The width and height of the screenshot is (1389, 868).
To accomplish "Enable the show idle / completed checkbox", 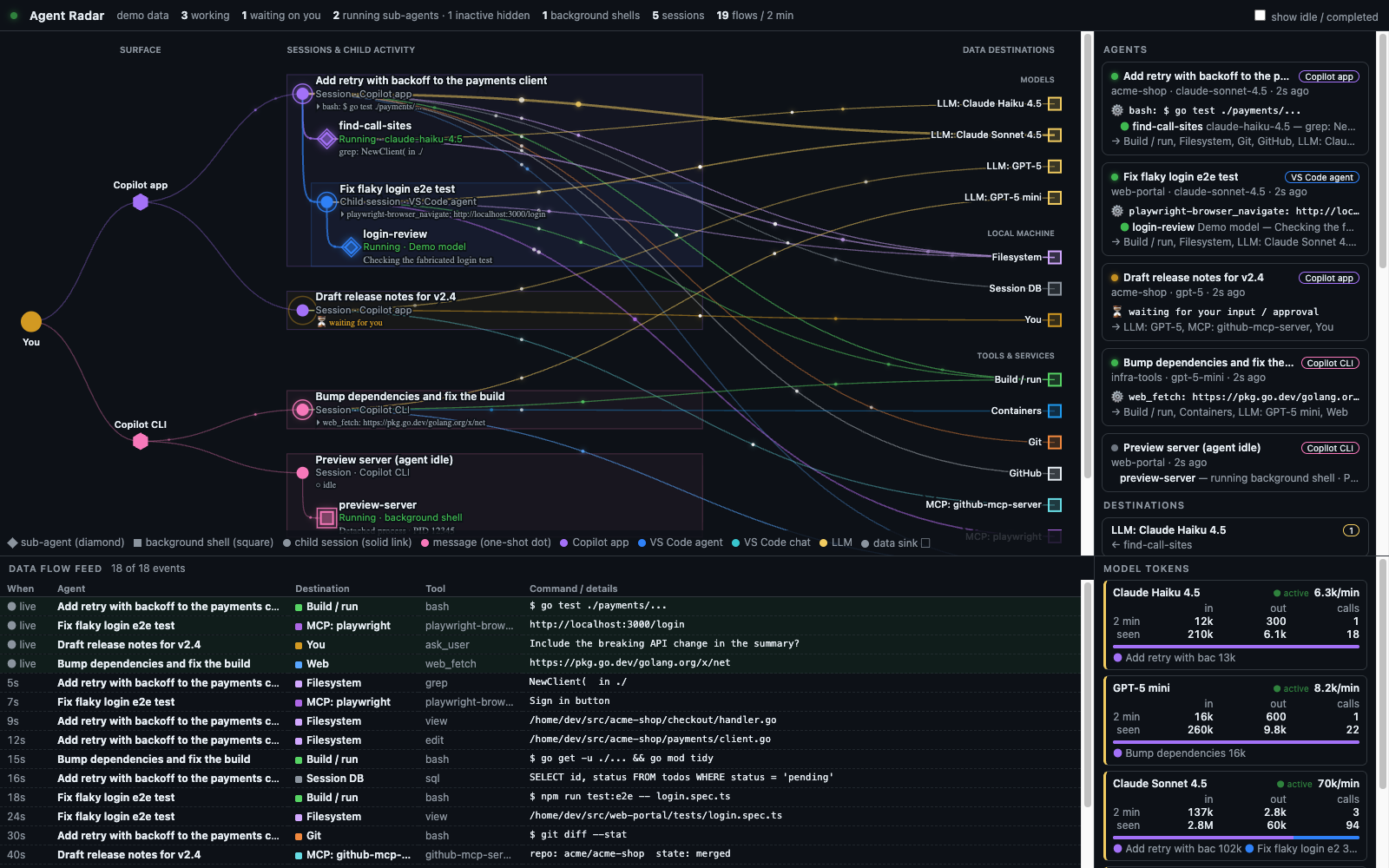I will [x=1260, y=16].
